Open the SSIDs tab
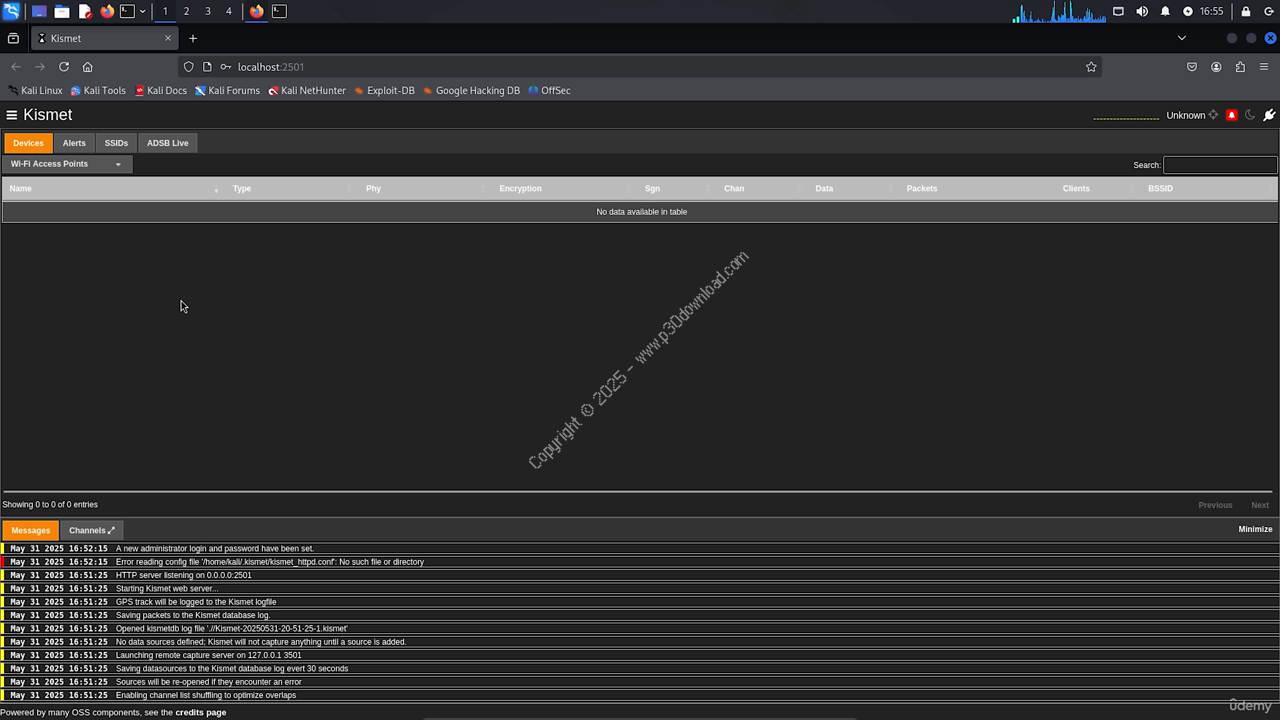1280x720 pixels. [116, 143]
